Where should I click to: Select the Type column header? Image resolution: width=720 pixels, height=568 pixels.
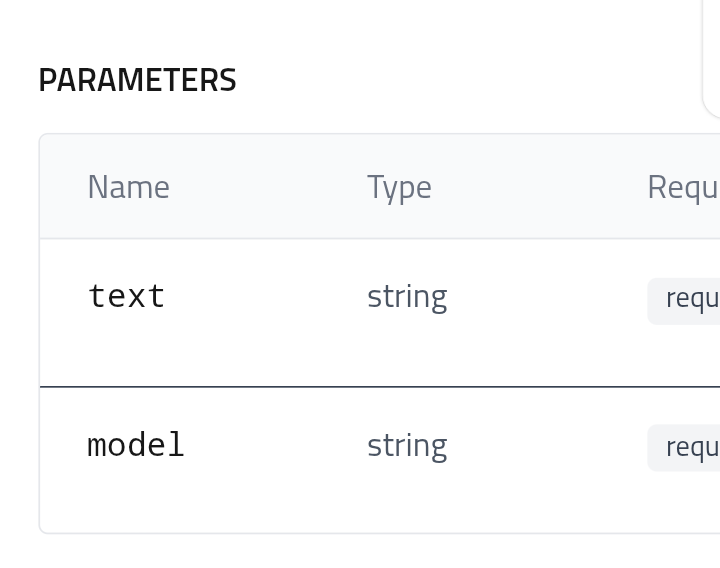click(x=399, y=188)
